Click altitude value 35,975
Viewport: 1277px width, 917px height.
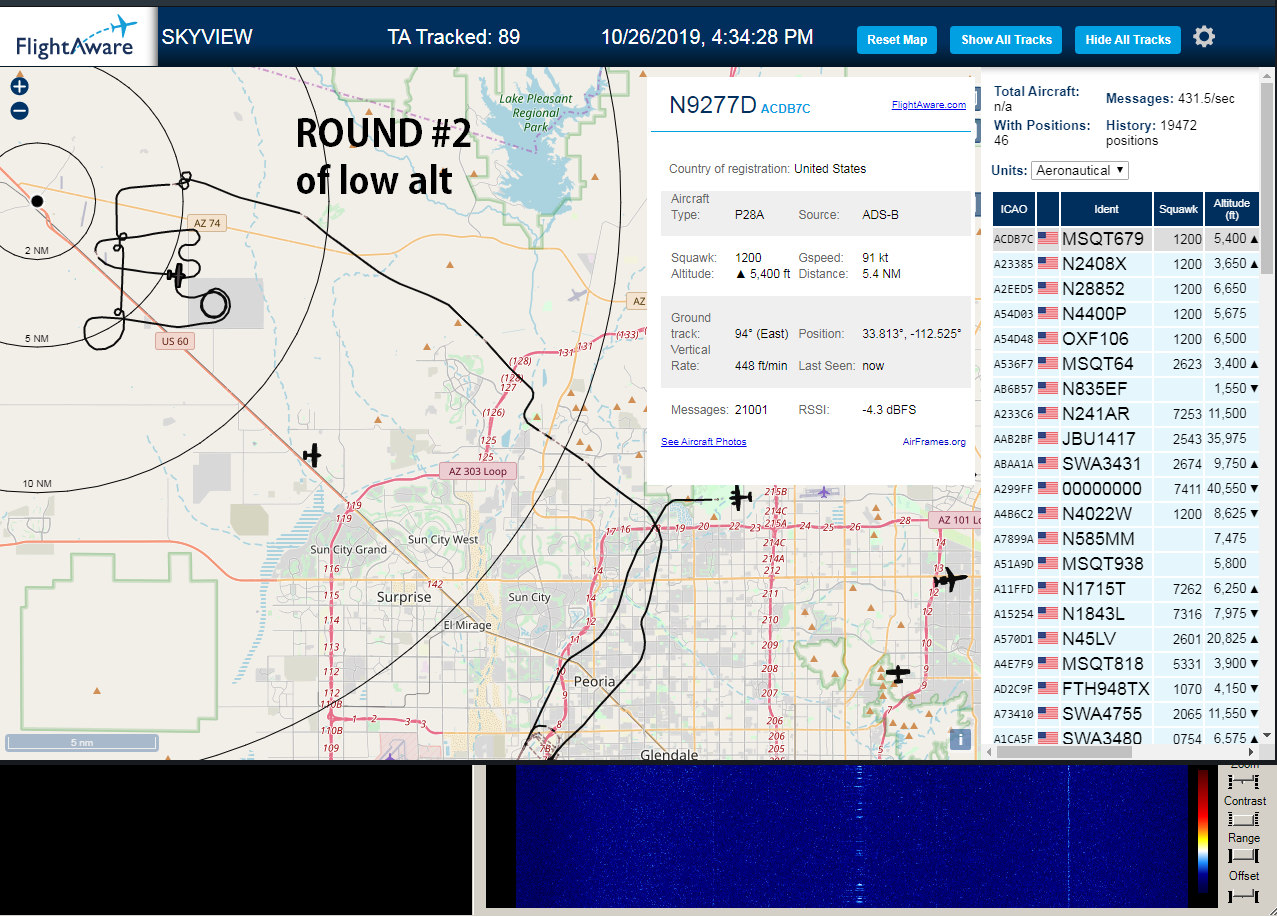[x=1225, y=439]
